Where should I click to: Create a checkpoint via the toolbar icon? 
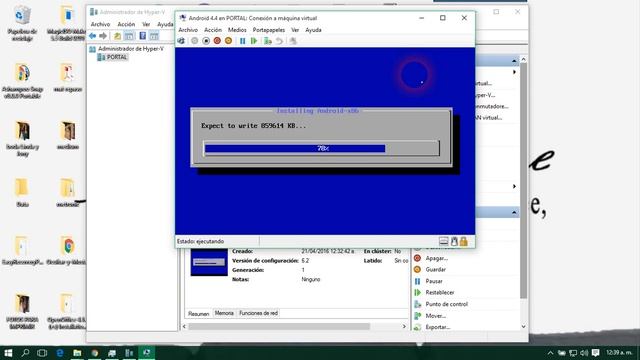[268, 41]
